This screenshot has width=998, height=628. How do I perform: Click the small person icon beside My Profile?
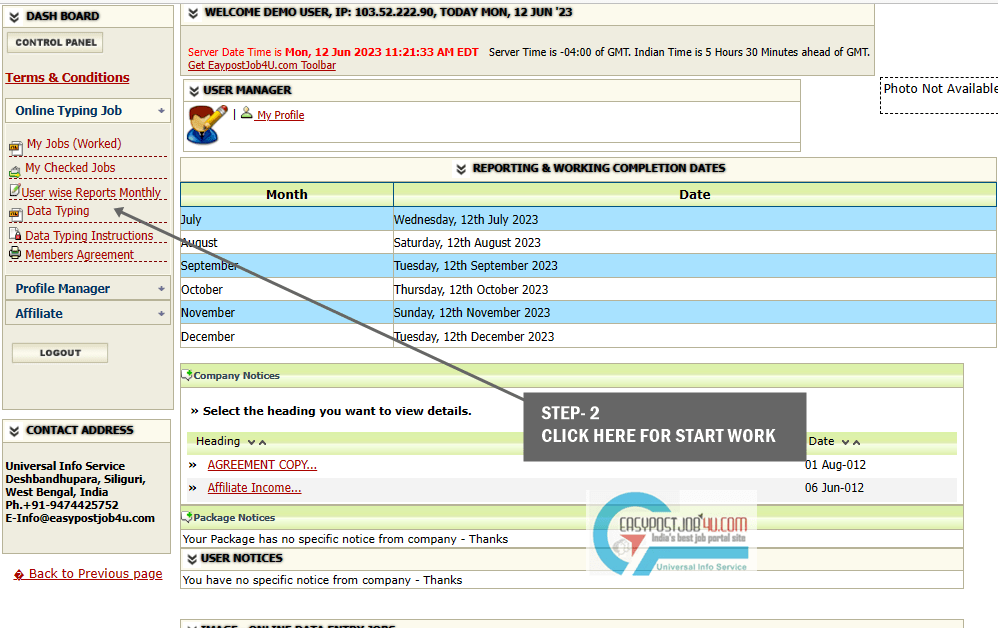click(247, 113)
